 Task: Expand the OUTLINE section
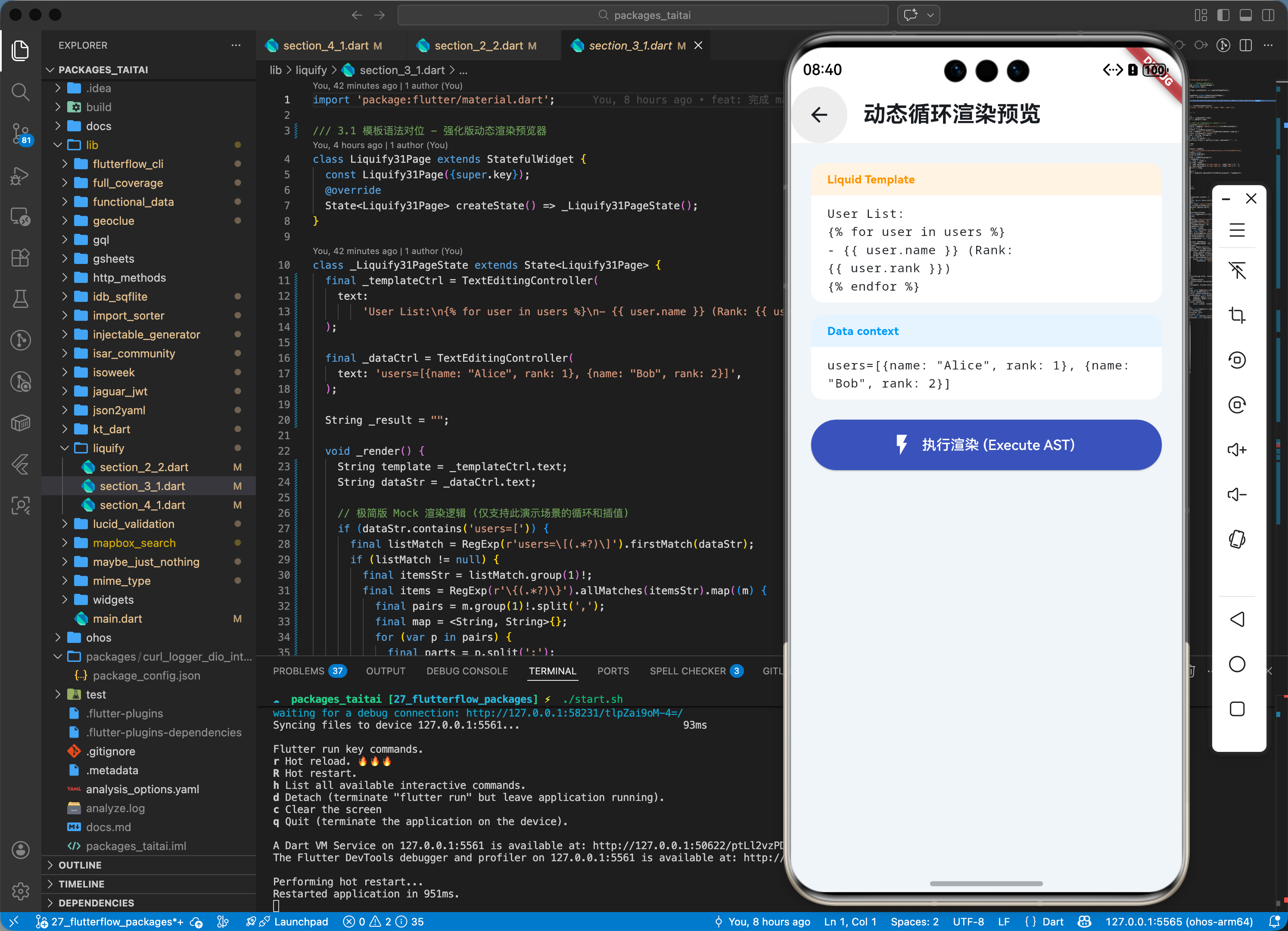pyautogui.click(x=80, y=865)
